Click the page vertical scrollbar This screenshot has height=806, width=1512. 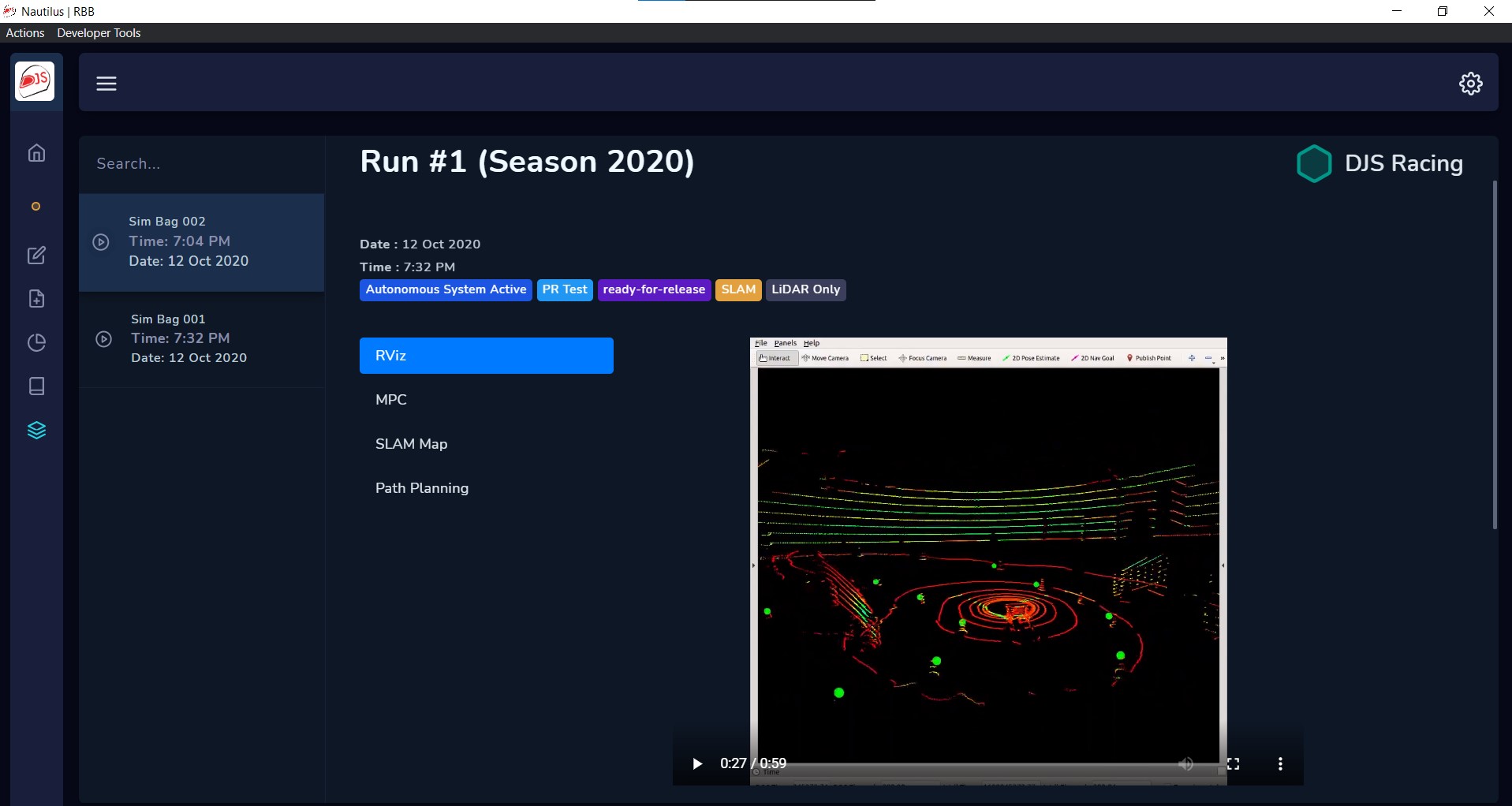(x=1494, y=355)
